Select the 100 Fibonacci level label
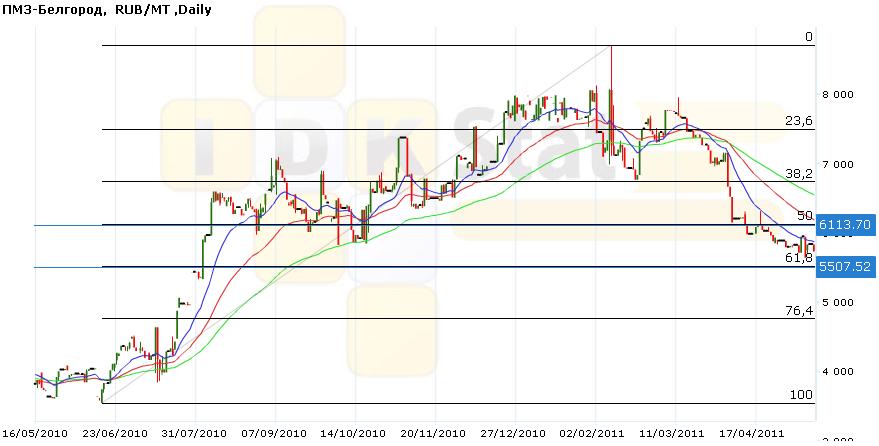This screenshot has height=446, width=879. (801, 395)
